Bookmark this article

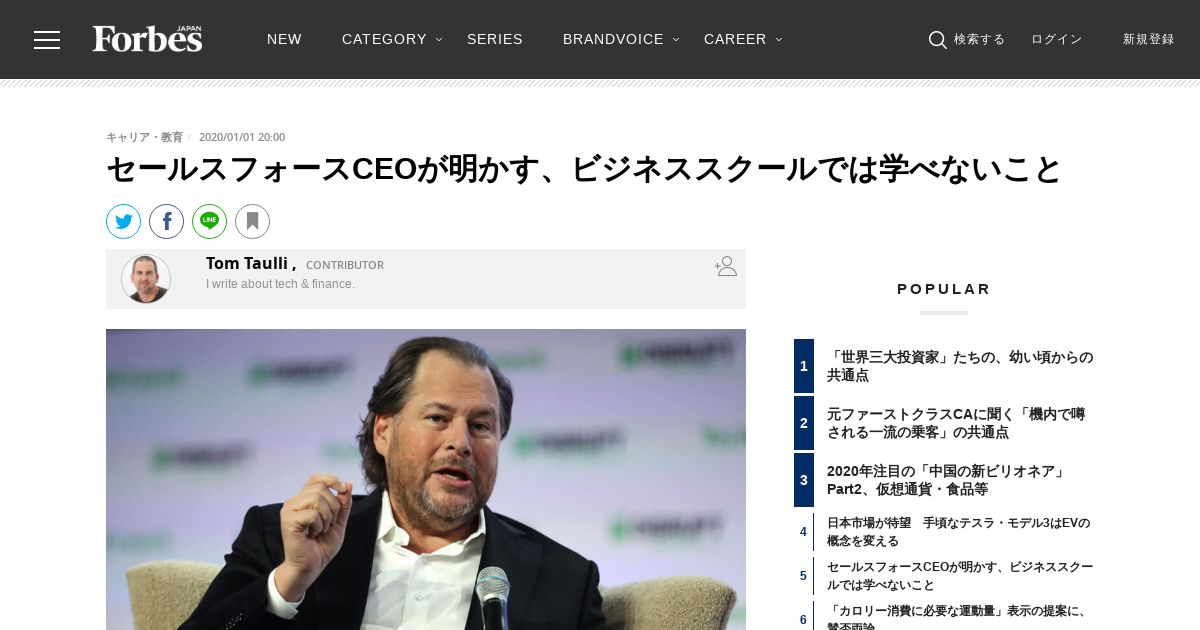pos(253,222)
